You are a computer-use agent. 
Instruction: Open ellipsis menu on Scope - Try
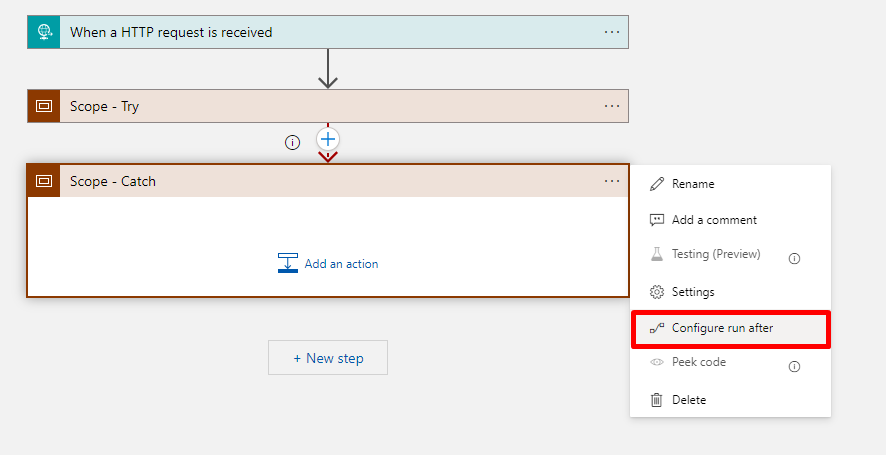click(612, 106)
